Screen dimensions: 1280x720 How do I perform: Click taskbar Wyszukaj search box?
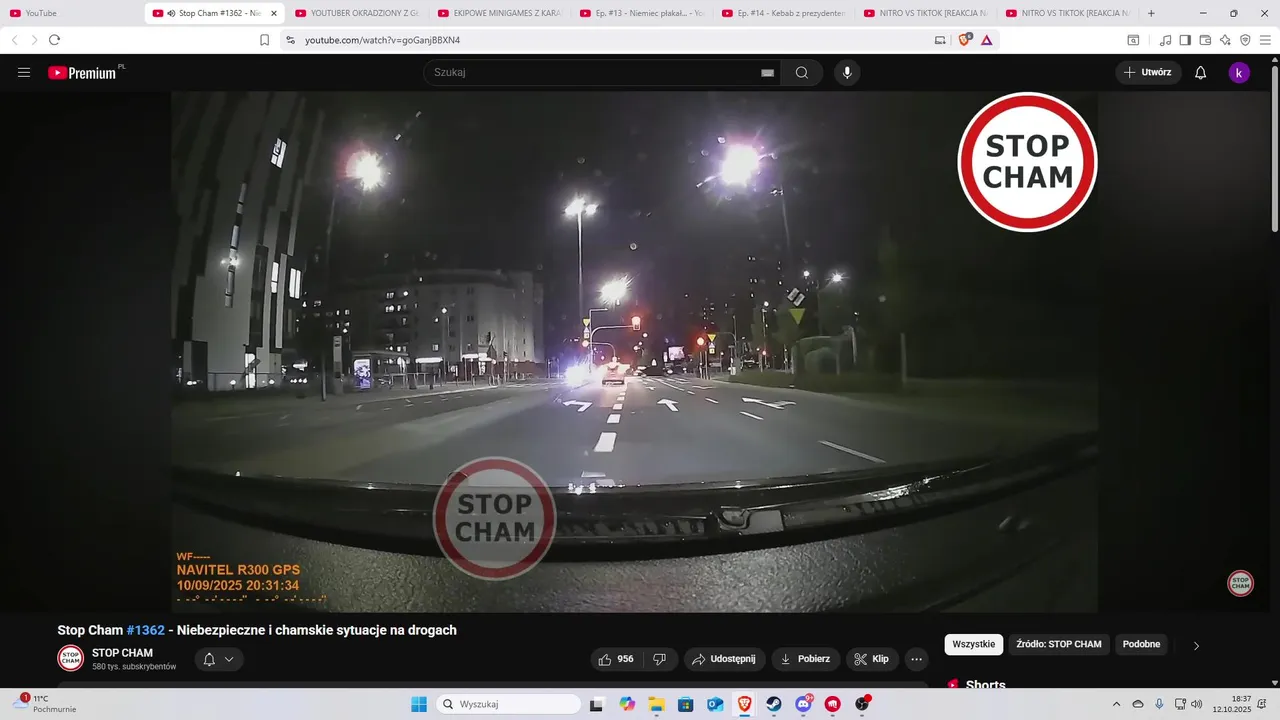pos(508,704)
